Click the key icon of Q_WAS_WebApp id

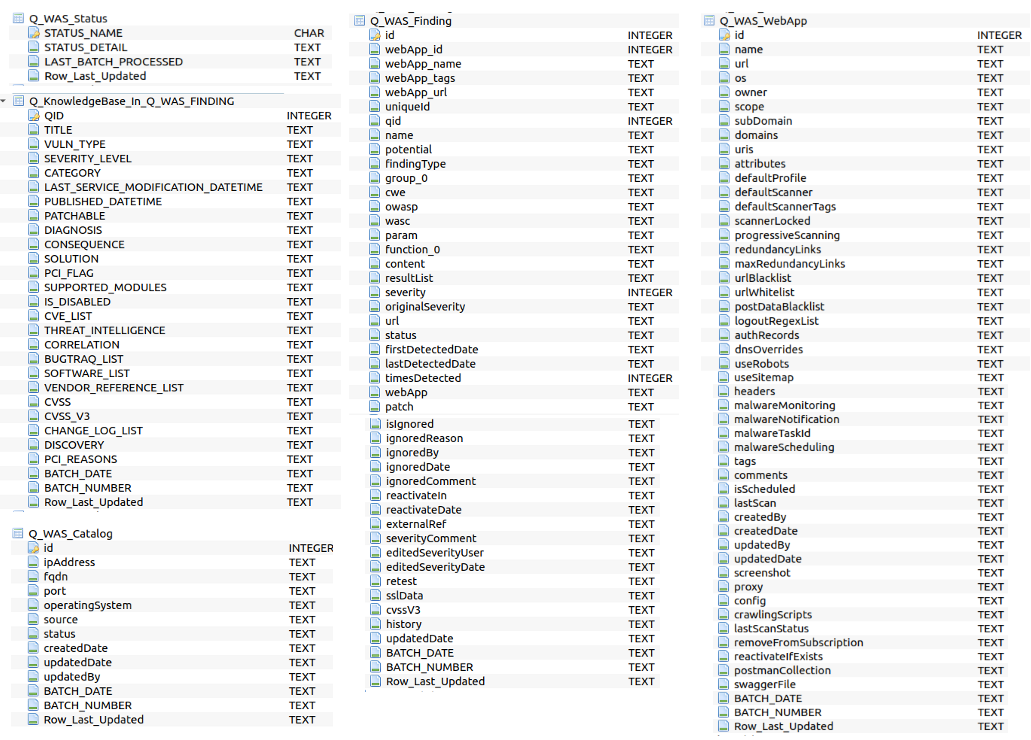724,35
